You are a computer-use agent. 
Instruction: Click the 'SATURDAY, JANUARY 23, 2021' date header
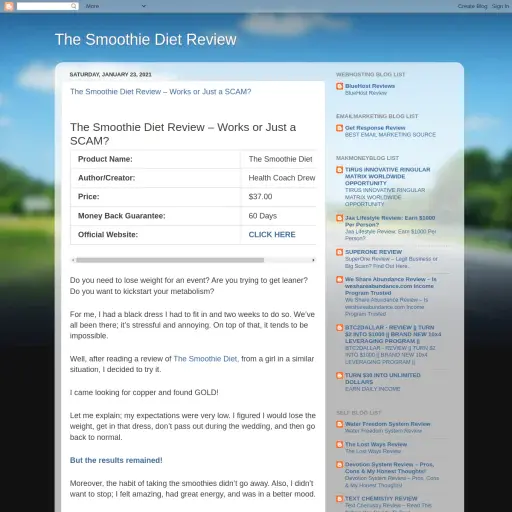click(111, 74)
